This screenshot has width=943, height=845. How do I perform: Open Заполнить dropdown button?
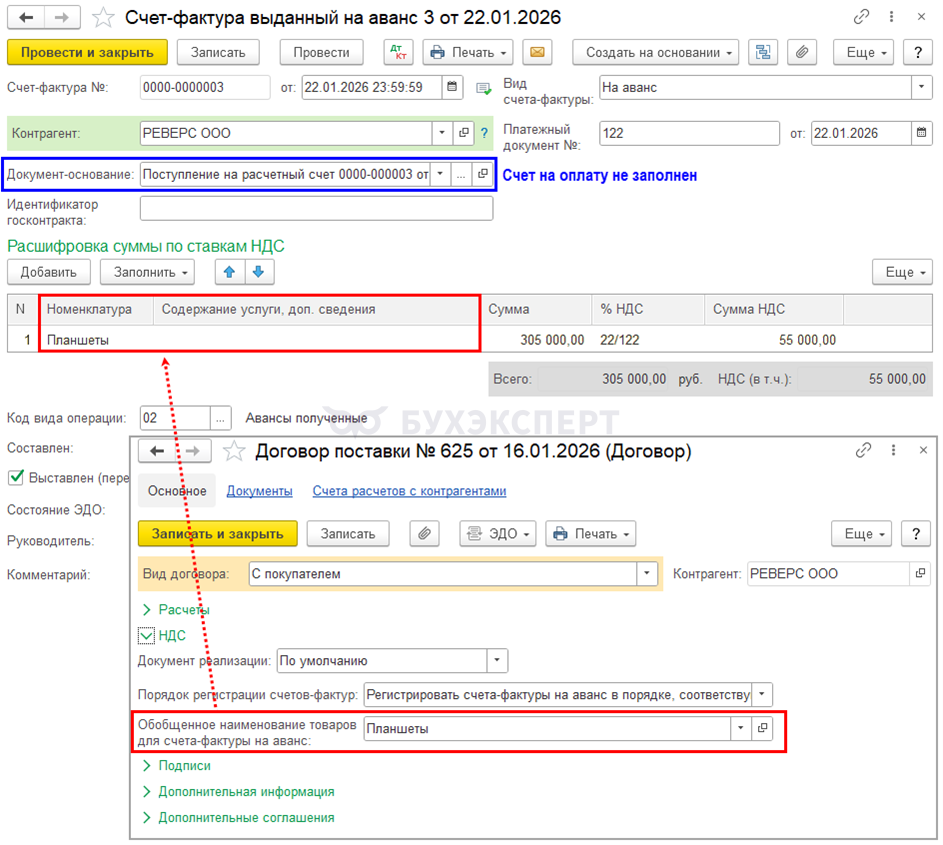click(147, 272)
